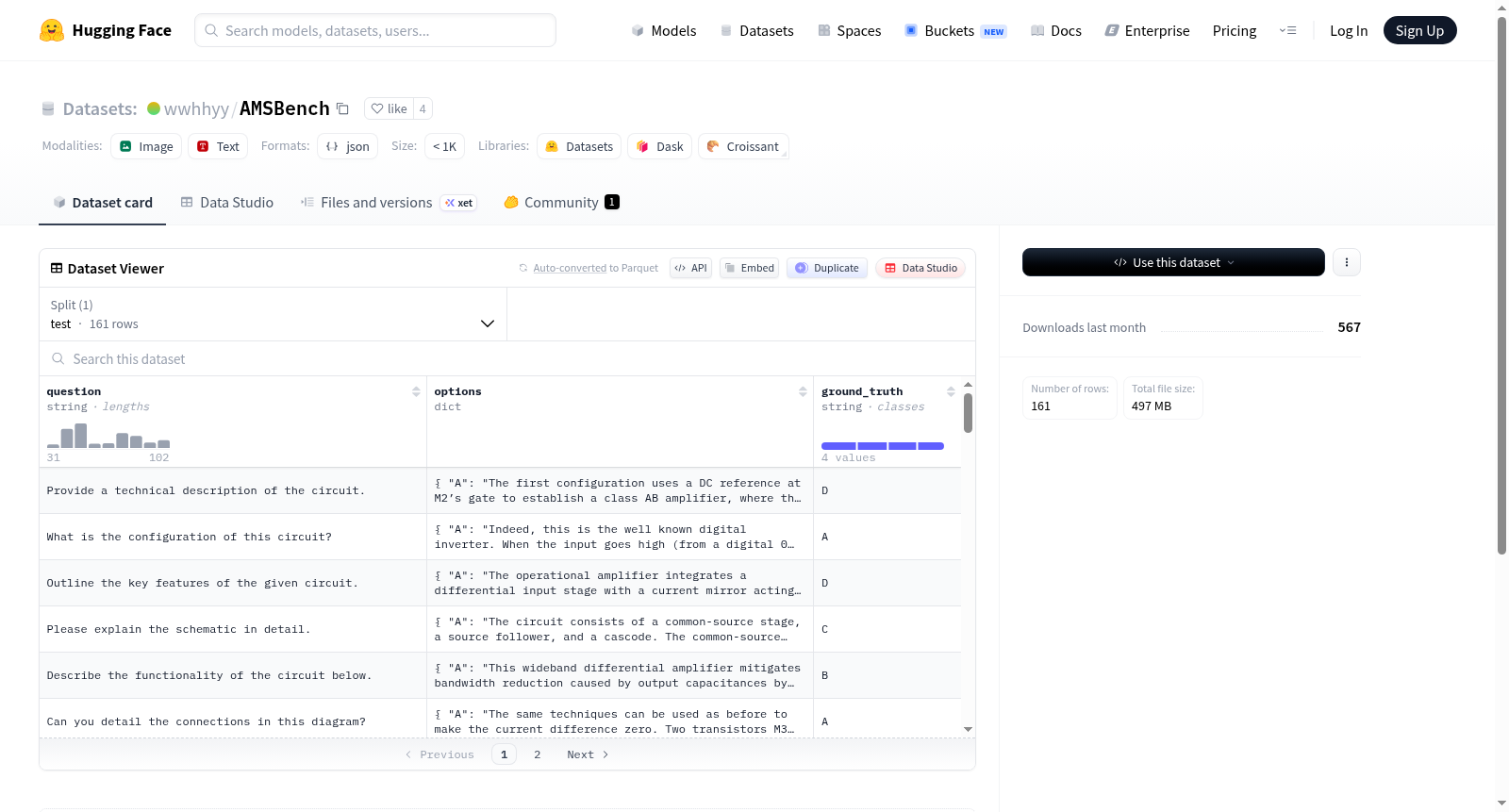1509x812 pixels.
Task: Open the Pricing page
Action: click(x=1235, y=30)
